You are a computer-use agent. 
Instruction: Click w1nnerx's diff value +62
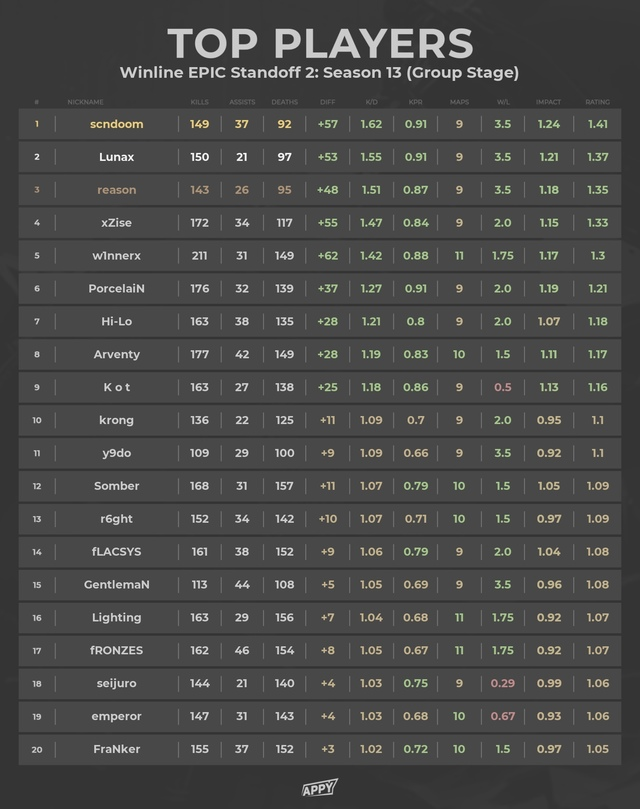328,256
